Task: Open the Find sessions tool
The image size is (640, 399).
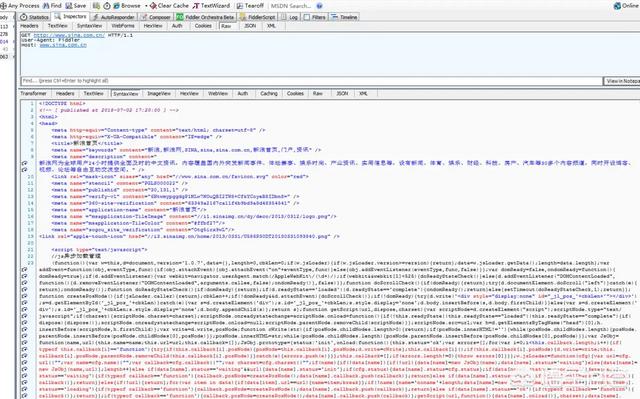Action: (52, 6)
